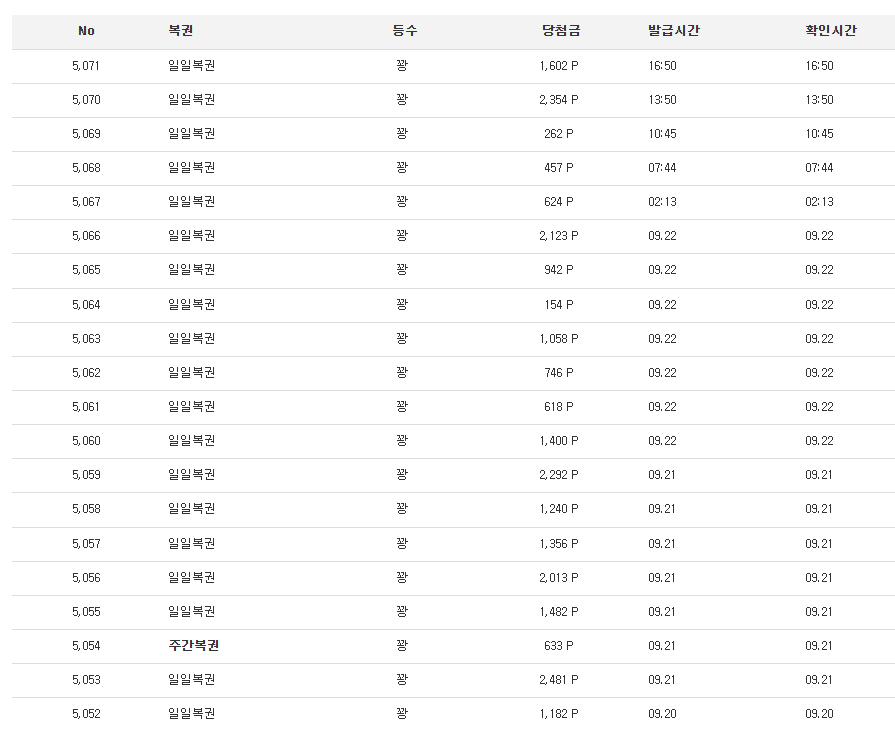Click the 2,292 P prize amount
The width and height of the screenshot is (895, 736).
click(559, 474)
